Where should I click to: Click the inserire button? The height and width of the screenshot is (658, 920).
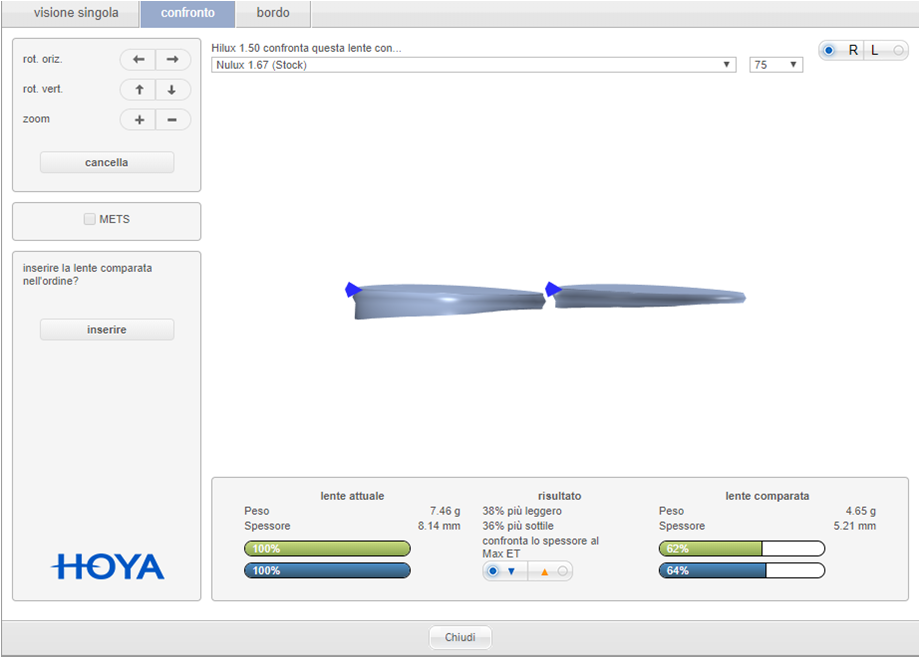click(x=107, y=330)
